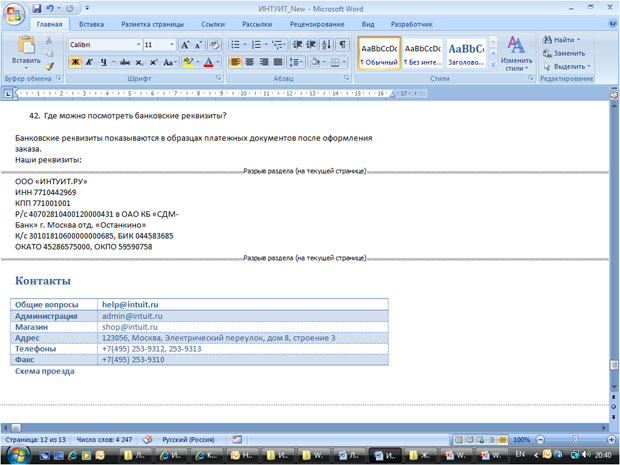Decrease font size with shrink font icon
This screenshot has width=620, height=465.
pyautogui.click(x=198, y=45)
